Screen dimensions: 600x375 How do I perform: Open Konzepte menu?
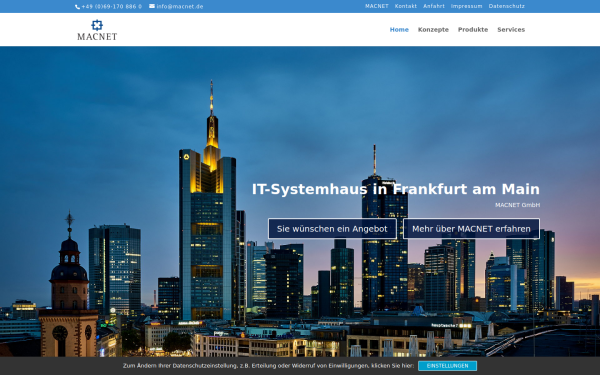pos(433,29)
